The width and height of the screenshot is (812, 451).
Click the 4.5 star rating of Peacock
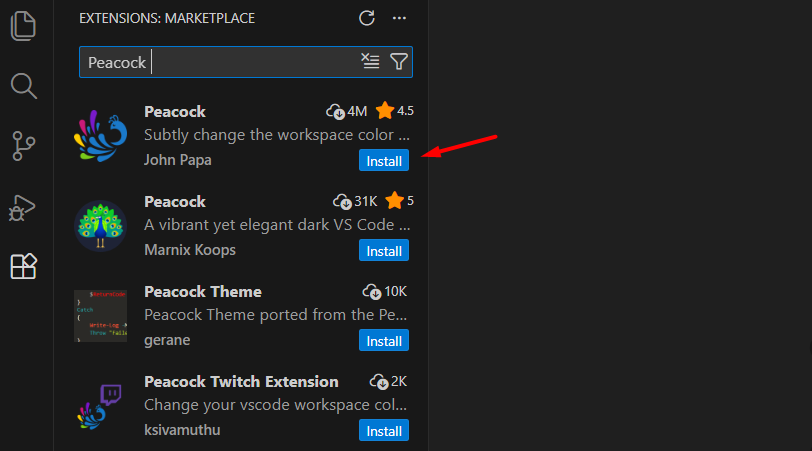coord(395,111)
